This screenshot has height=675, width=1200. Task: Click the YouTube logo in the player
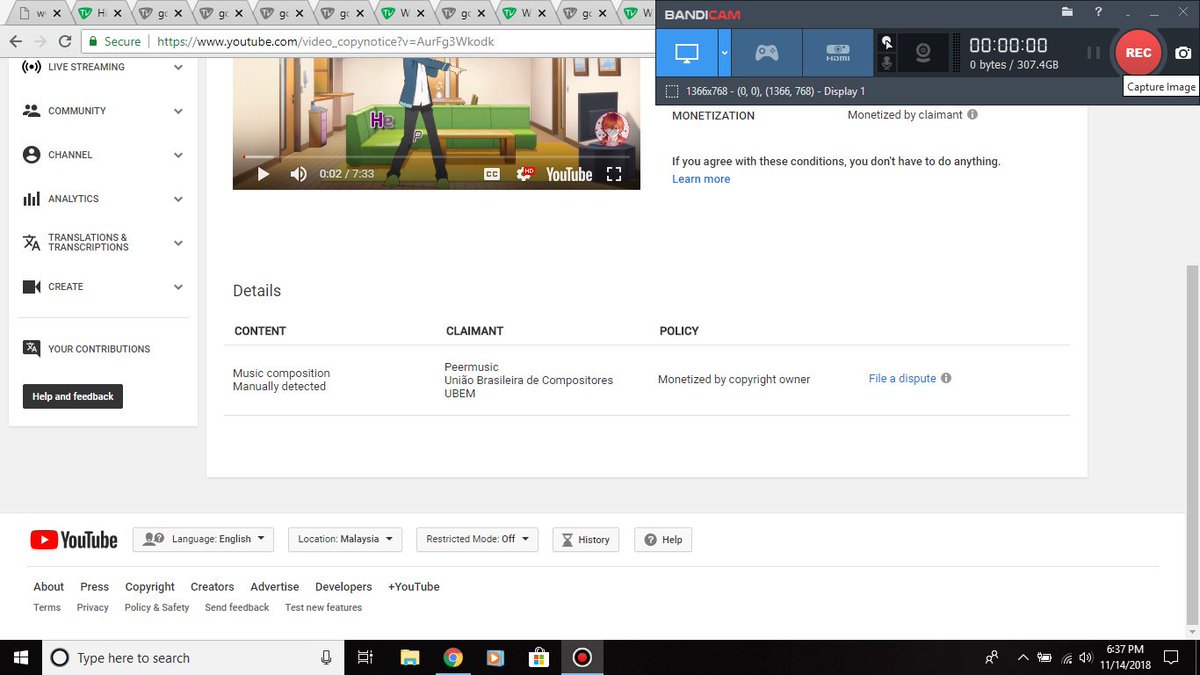pyautogui.click(x=569, y=174)
